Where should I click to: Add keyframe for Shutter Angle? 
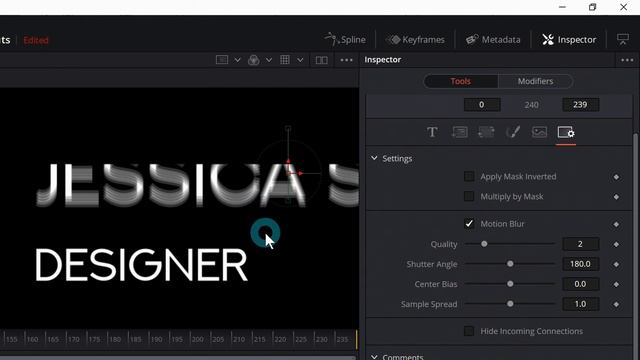[616, 264]
